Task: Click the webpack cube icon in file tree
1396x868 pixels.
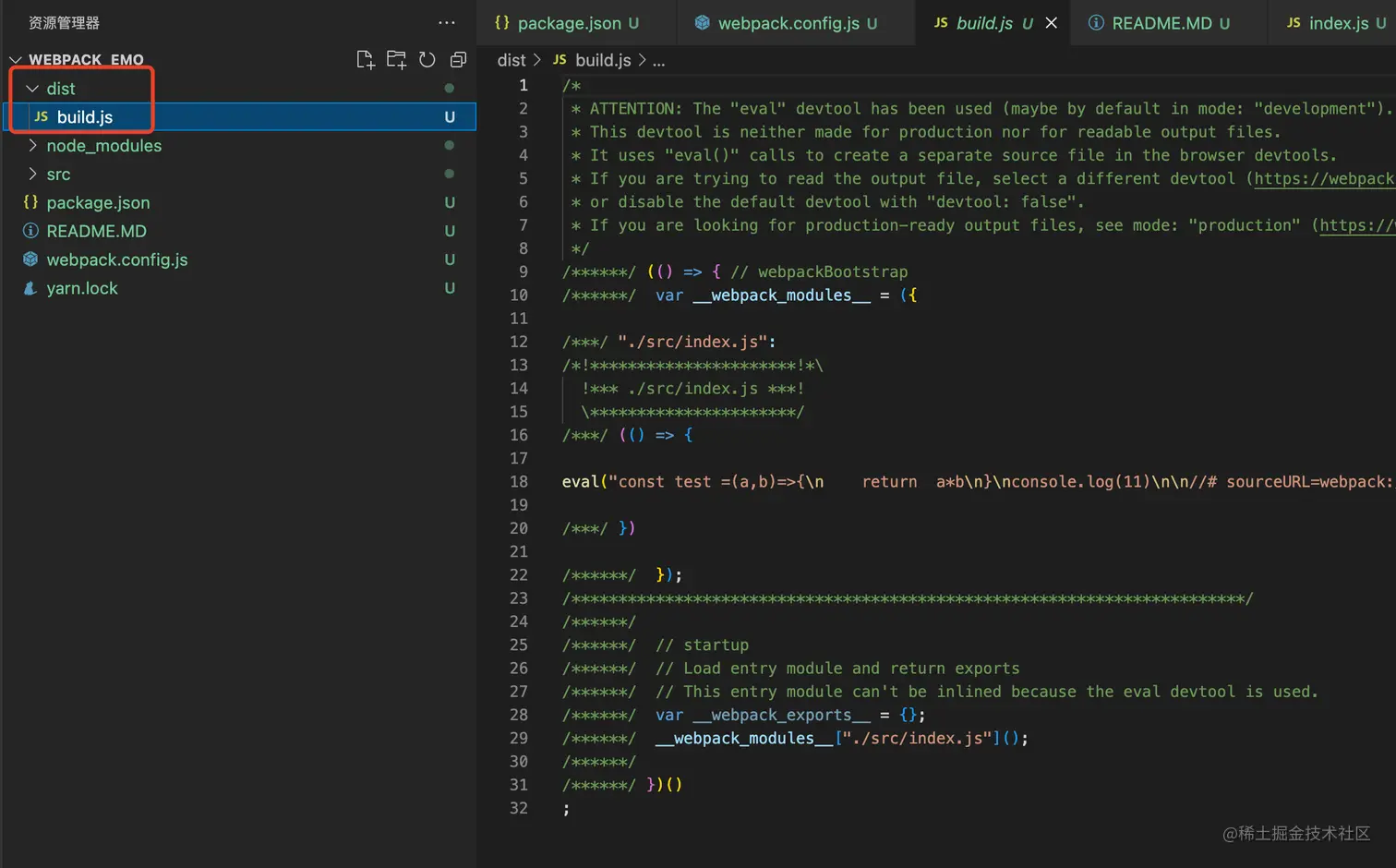Action: click(x=30, y=259)
